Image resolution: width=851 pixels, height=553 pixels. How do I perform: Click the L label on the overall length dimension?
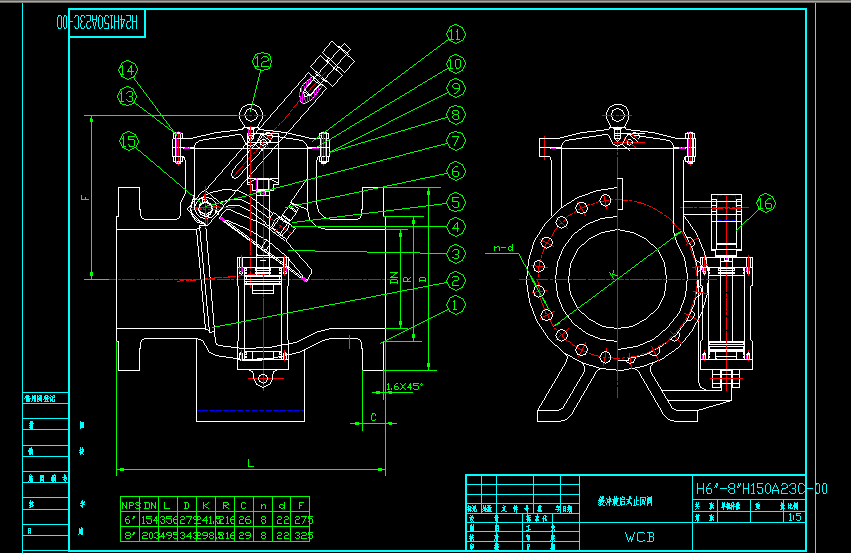[251, 462]
